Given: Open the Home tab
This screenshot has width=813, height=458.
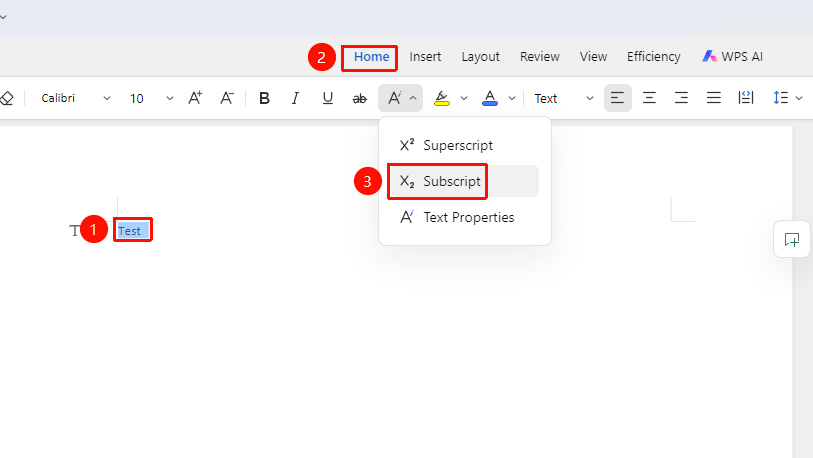Looking at the screenshot, I should pos(371,57).
